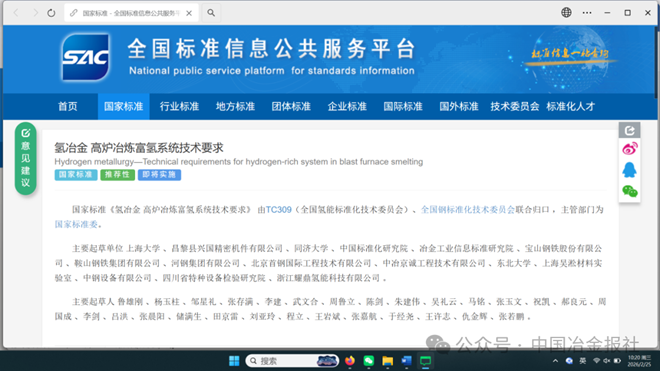Screen dimensions: 660x371
Task: Close the 国家标准 browser tab
Action: click(189, 13)
